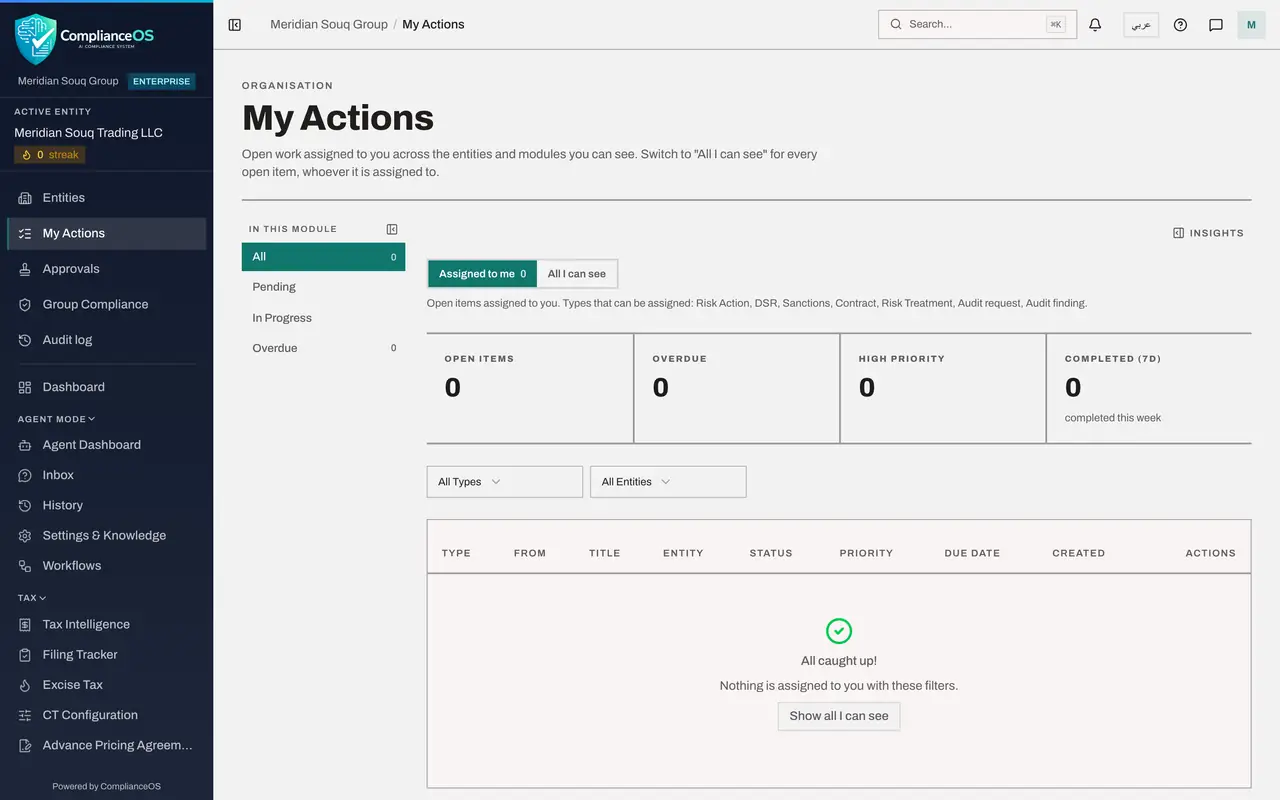Click the Inbox icon in sidebar
This screenshot has width=1280, height=800.
coord(25,475)
